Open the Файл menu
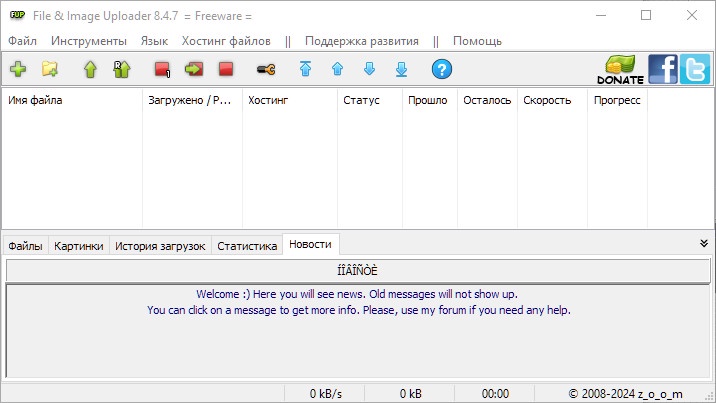The width and height of the screenshot is (716, 403). pos(22,41)
